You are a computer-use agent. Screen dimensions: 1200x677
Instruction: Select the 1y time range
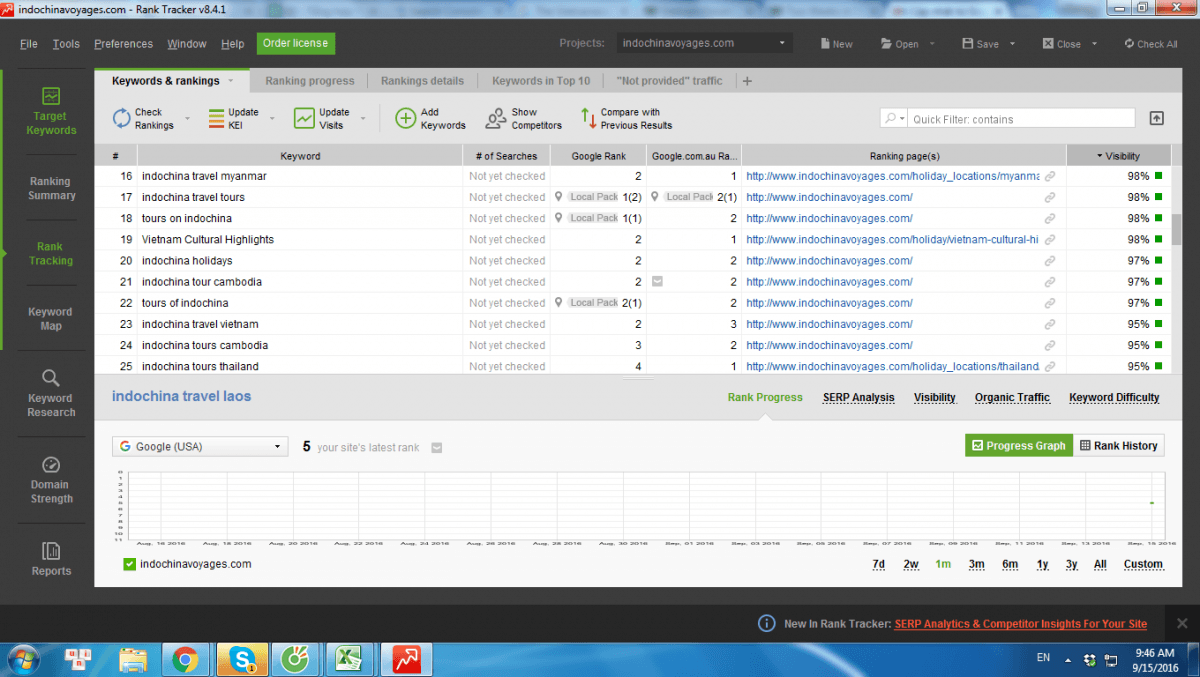click(x=1042, y=564)
